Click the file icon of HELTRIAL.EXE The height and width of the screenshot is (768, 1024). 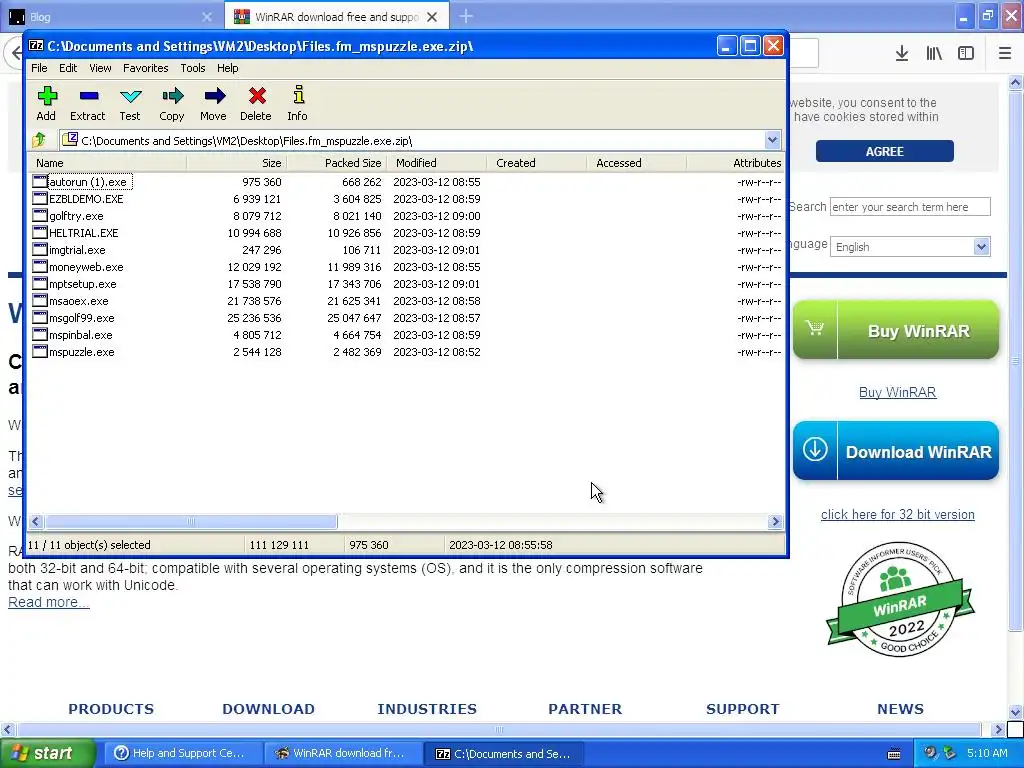(x=40, y=232)
